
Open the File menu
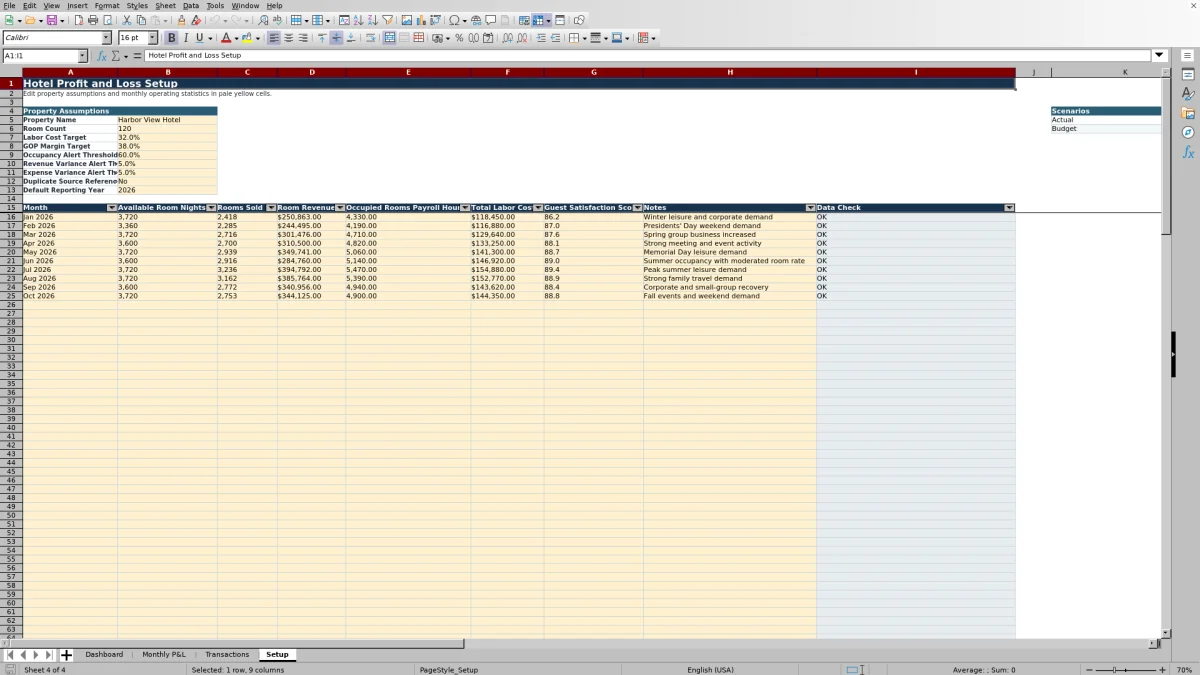[x=9, y=6]
